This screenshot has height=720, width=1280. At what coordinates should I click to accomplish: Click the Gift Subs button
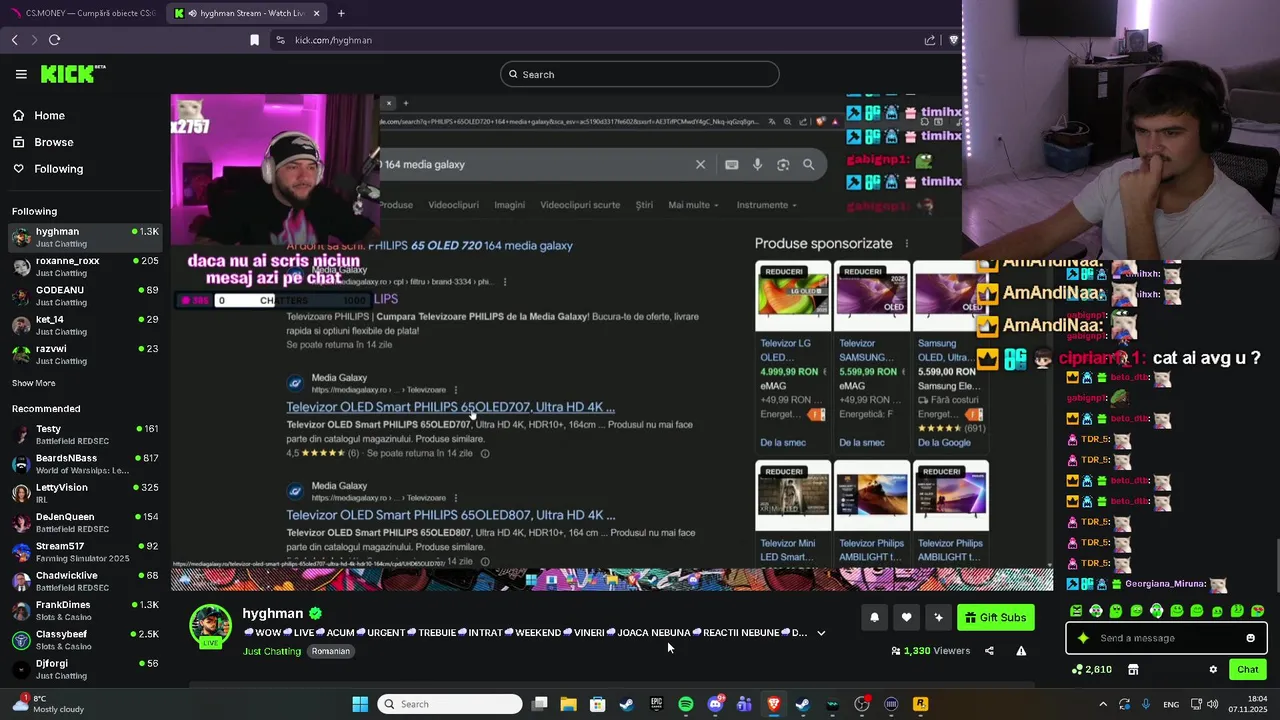(995, 618)
